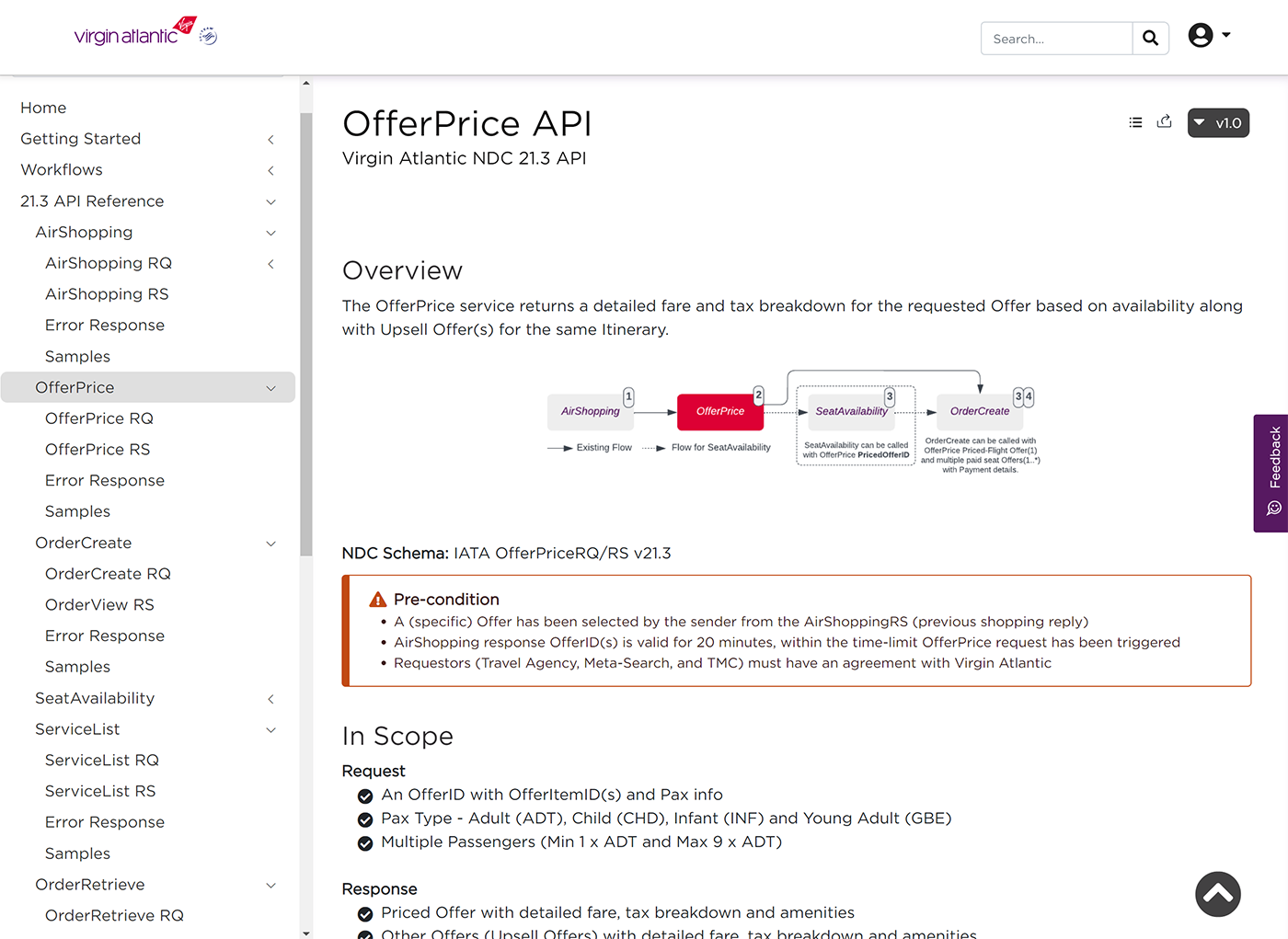Click the back-to-top arrow button
Image resolution: width=1288 pixels, height=939 pixels.
(x=1218, y=894)
